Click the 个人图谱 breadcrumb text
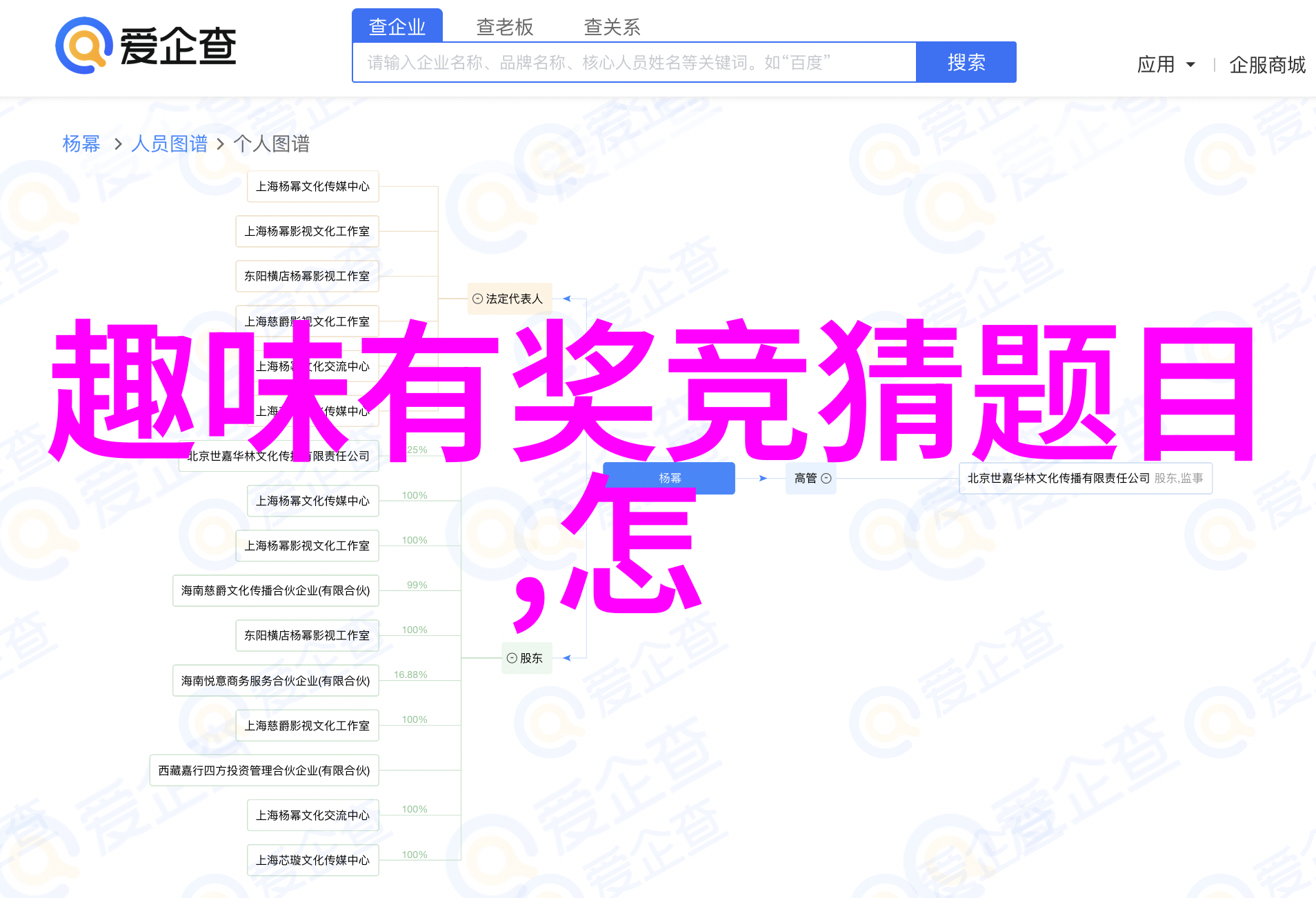 (272, 143)
